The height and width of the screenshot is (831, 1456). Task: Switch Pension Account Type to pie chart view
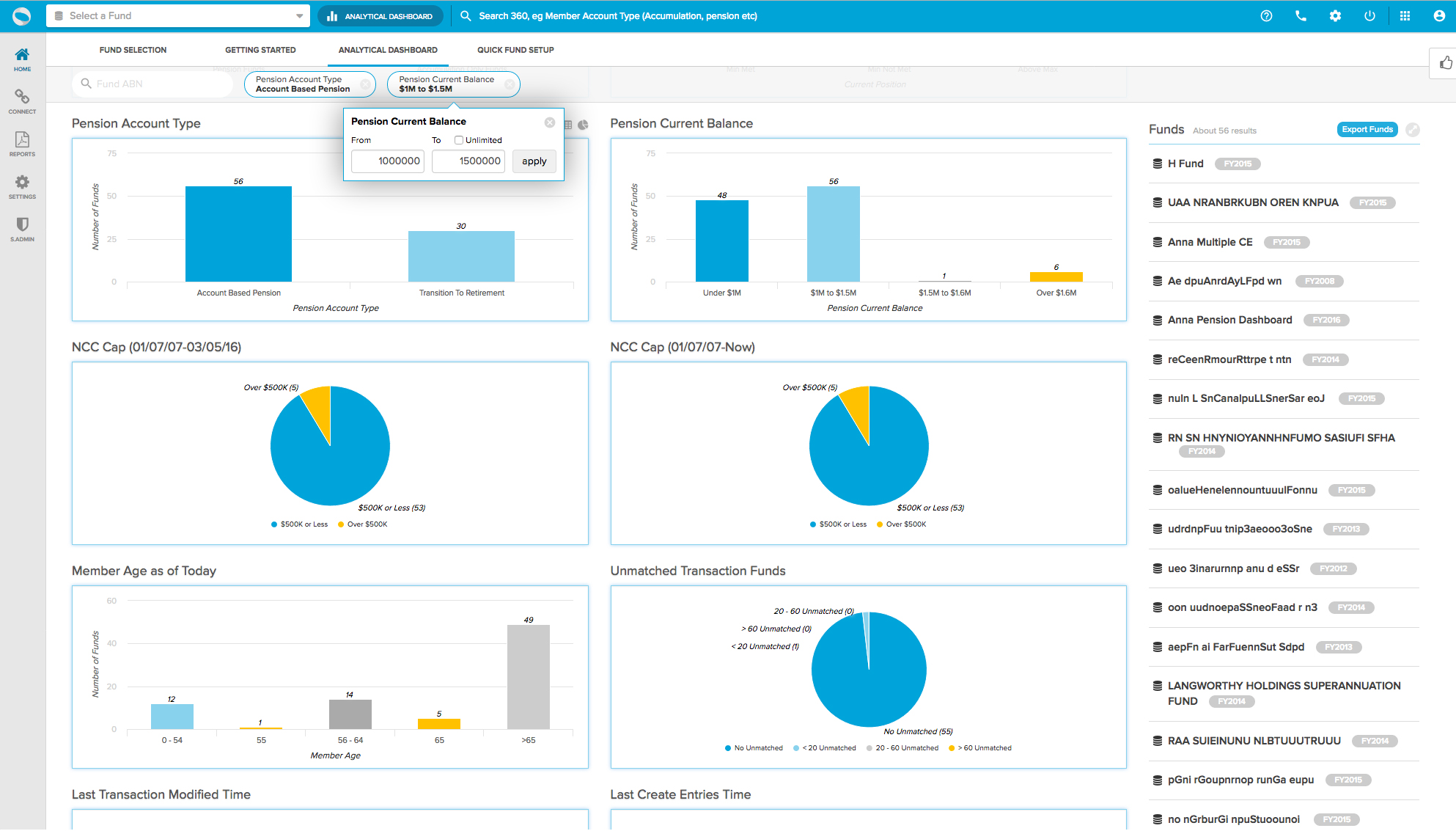[x=583, y=125]
